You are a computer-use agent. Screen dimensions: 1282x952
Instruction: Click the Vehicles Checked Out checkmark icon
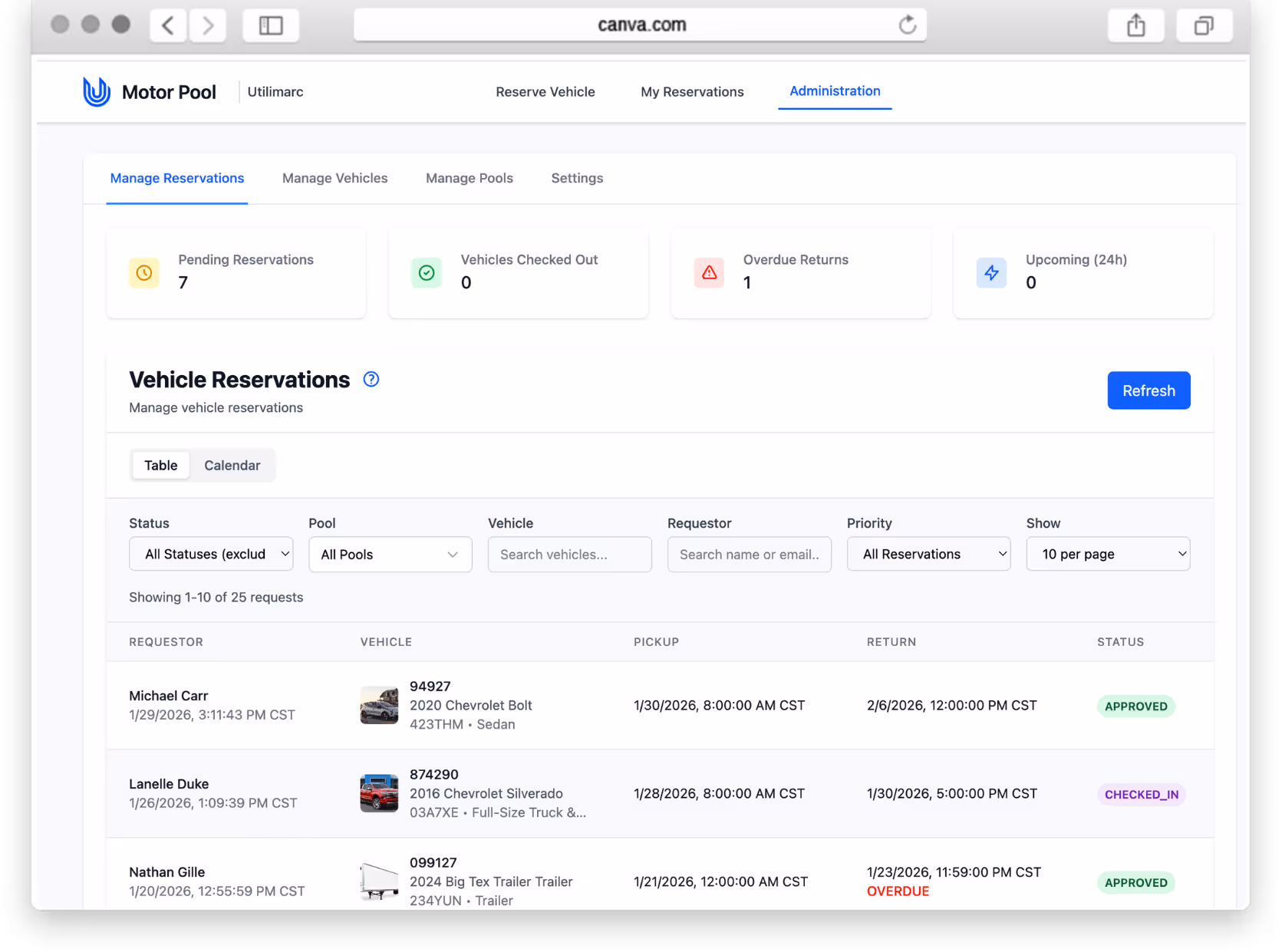[x=427, y=272]
